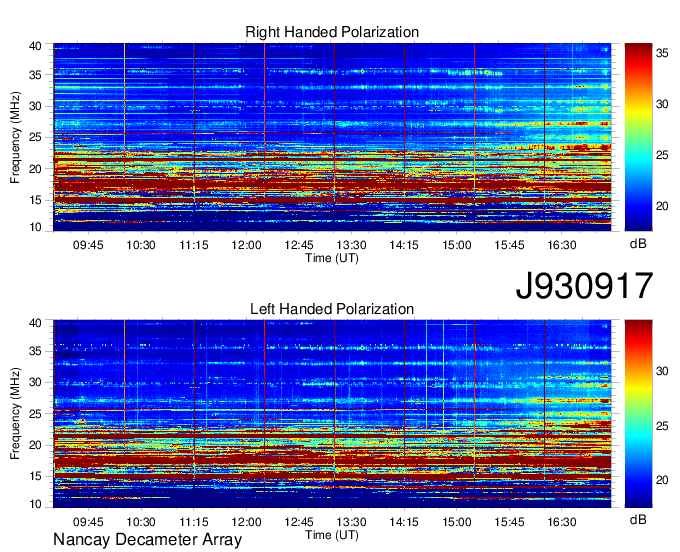680x552 pixels.
Task: Pick 12:00 tick on Left Handed time axis
Action: pyautogui.click(x=246, y=522)
